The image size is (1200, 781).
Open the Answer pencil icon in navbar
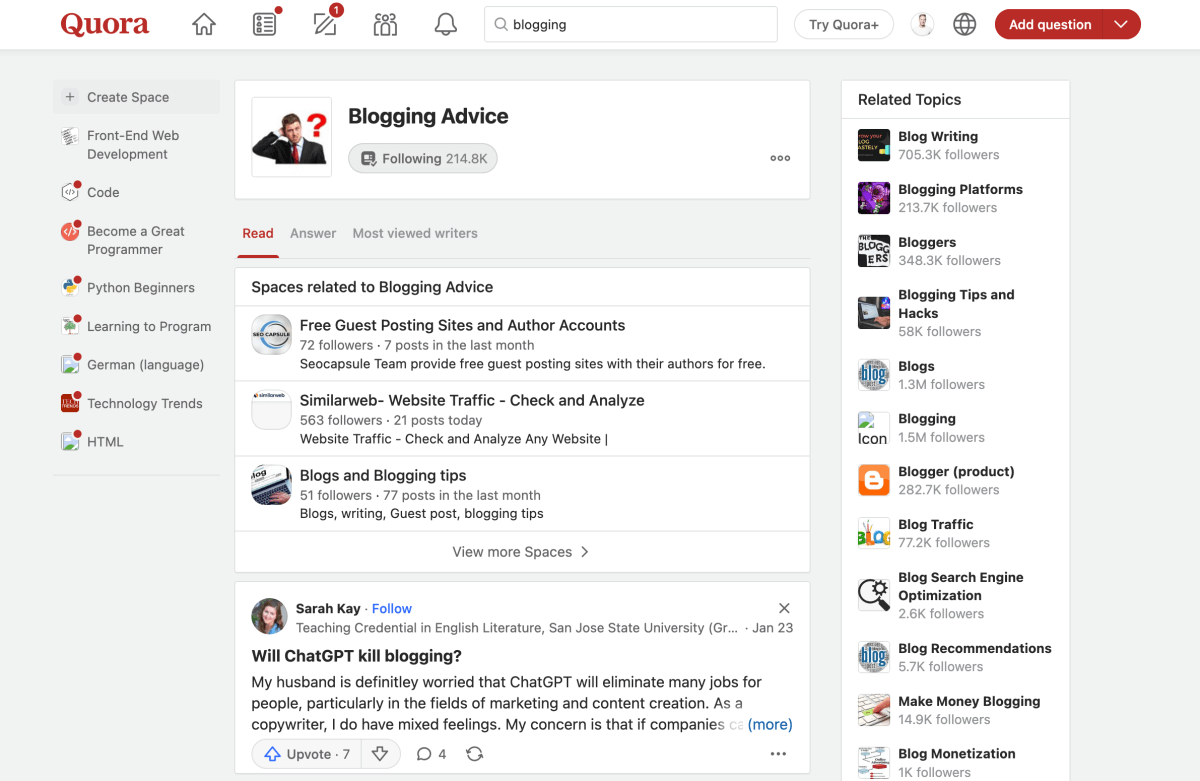tap(325, 25)
